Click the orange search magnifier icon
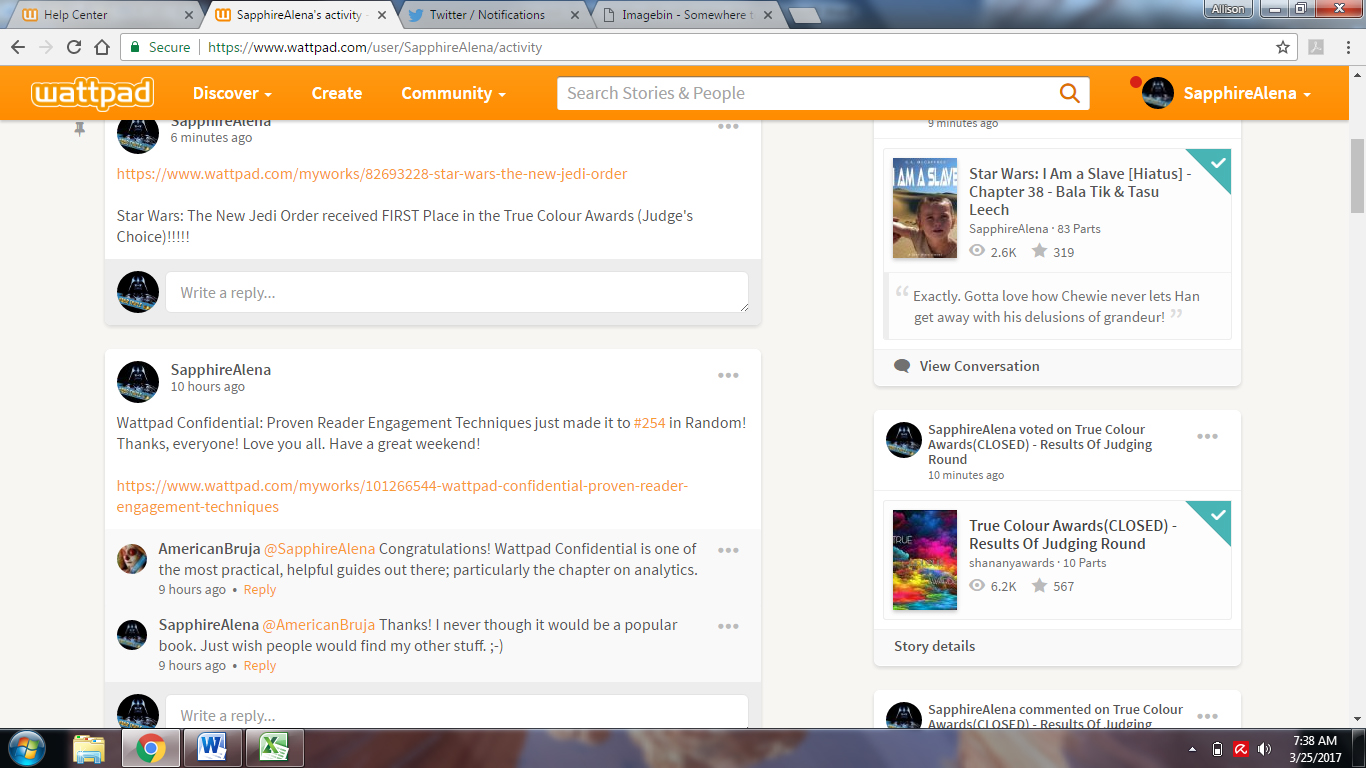The height and width of the screenshot is (768, 1366). pos(1069,93)
